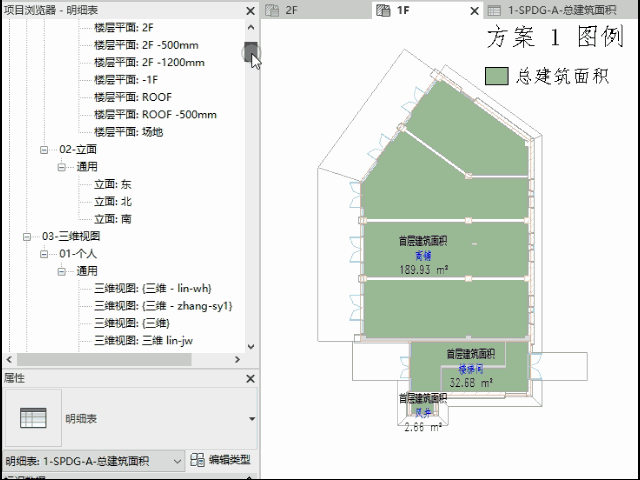Click the floor plan icon on 2F tab
This screenshot has height=480, width=640.
pyautogui.click(x=272, y=10)
